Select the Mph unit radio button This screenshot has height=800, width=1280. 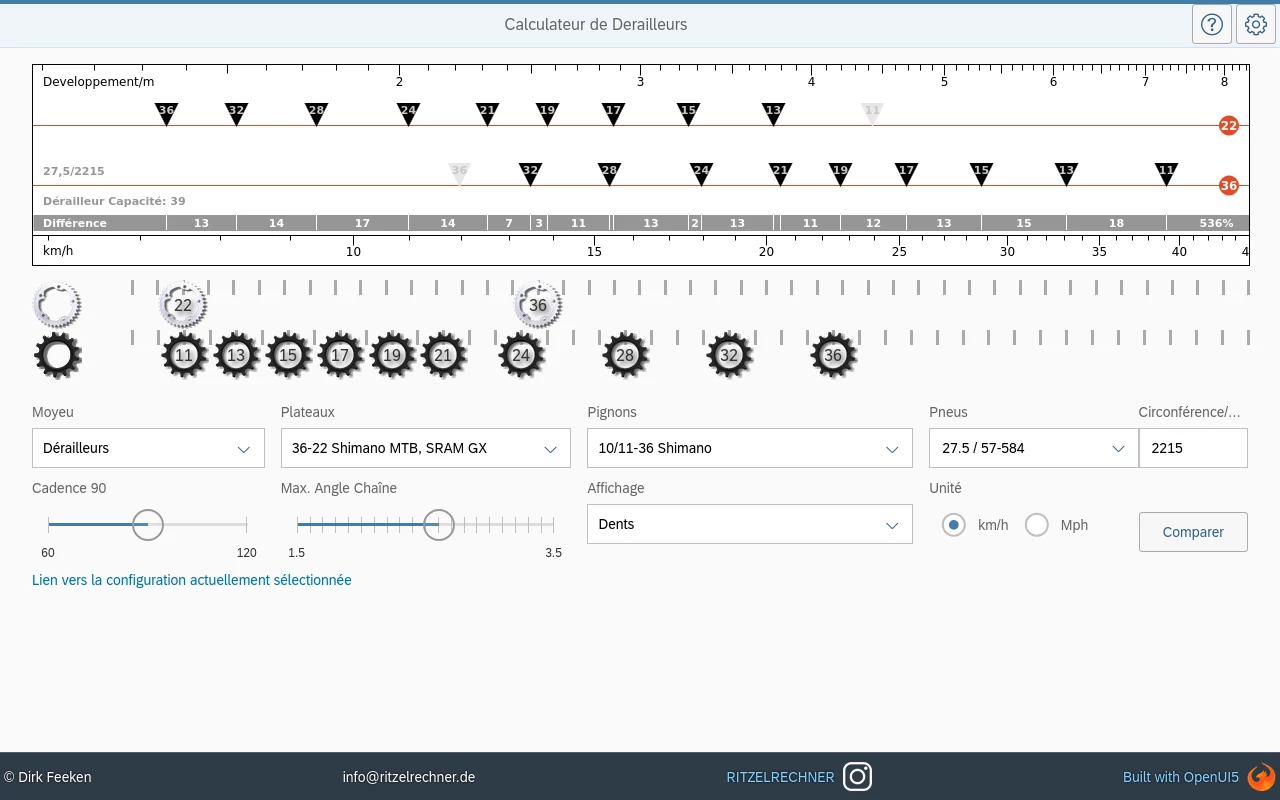pyautogui.click(x=1037, y=525)
